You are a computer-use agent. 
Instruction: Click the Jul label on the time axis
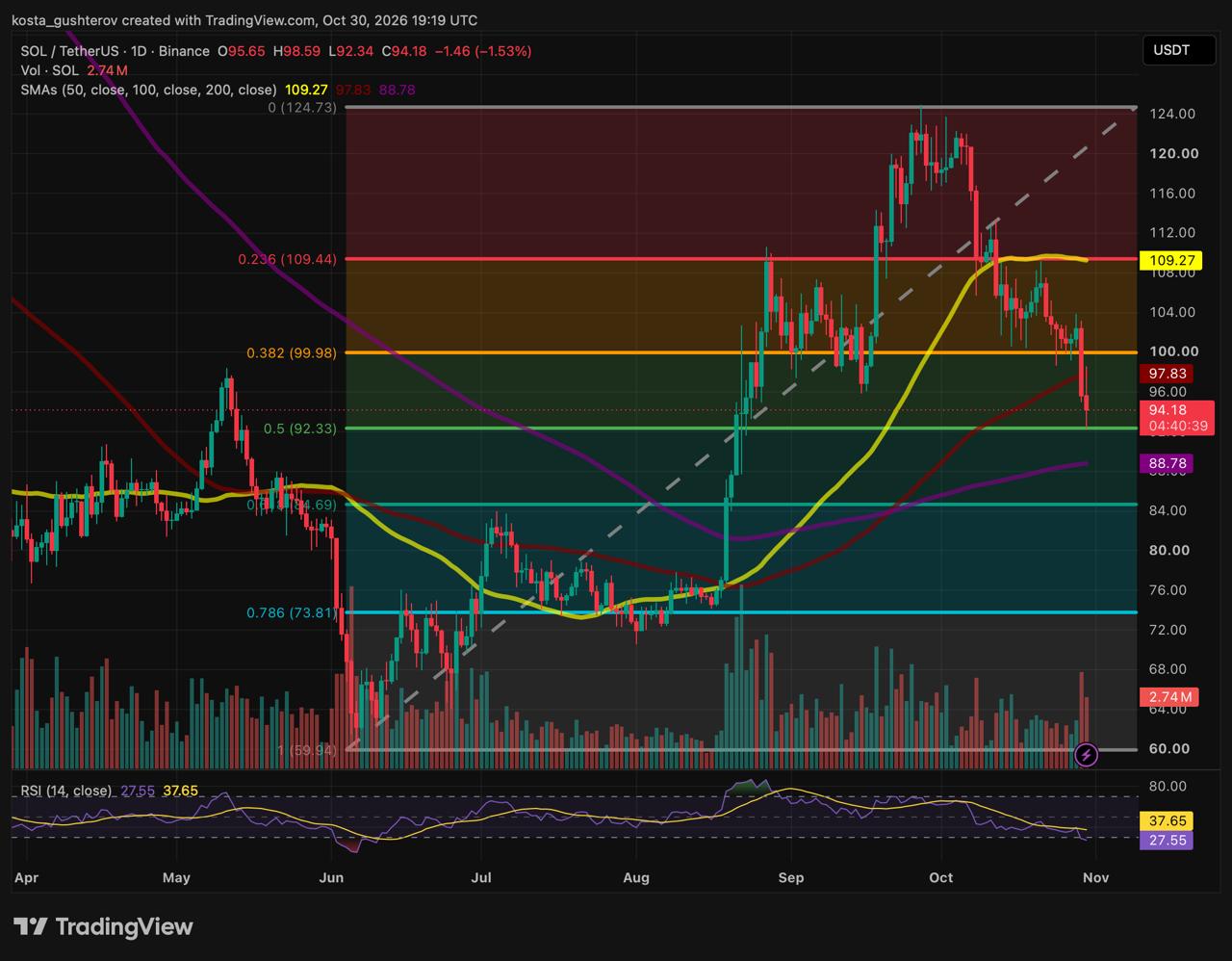pyautogui.click(x=481, y=877)
